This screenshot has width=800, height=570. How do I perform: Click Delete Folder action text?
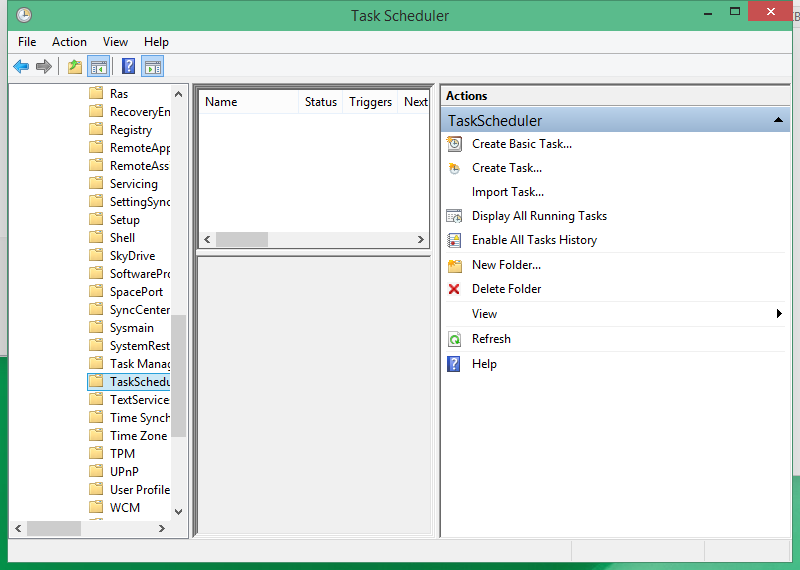pyautogui.click(x=506, y=289)
